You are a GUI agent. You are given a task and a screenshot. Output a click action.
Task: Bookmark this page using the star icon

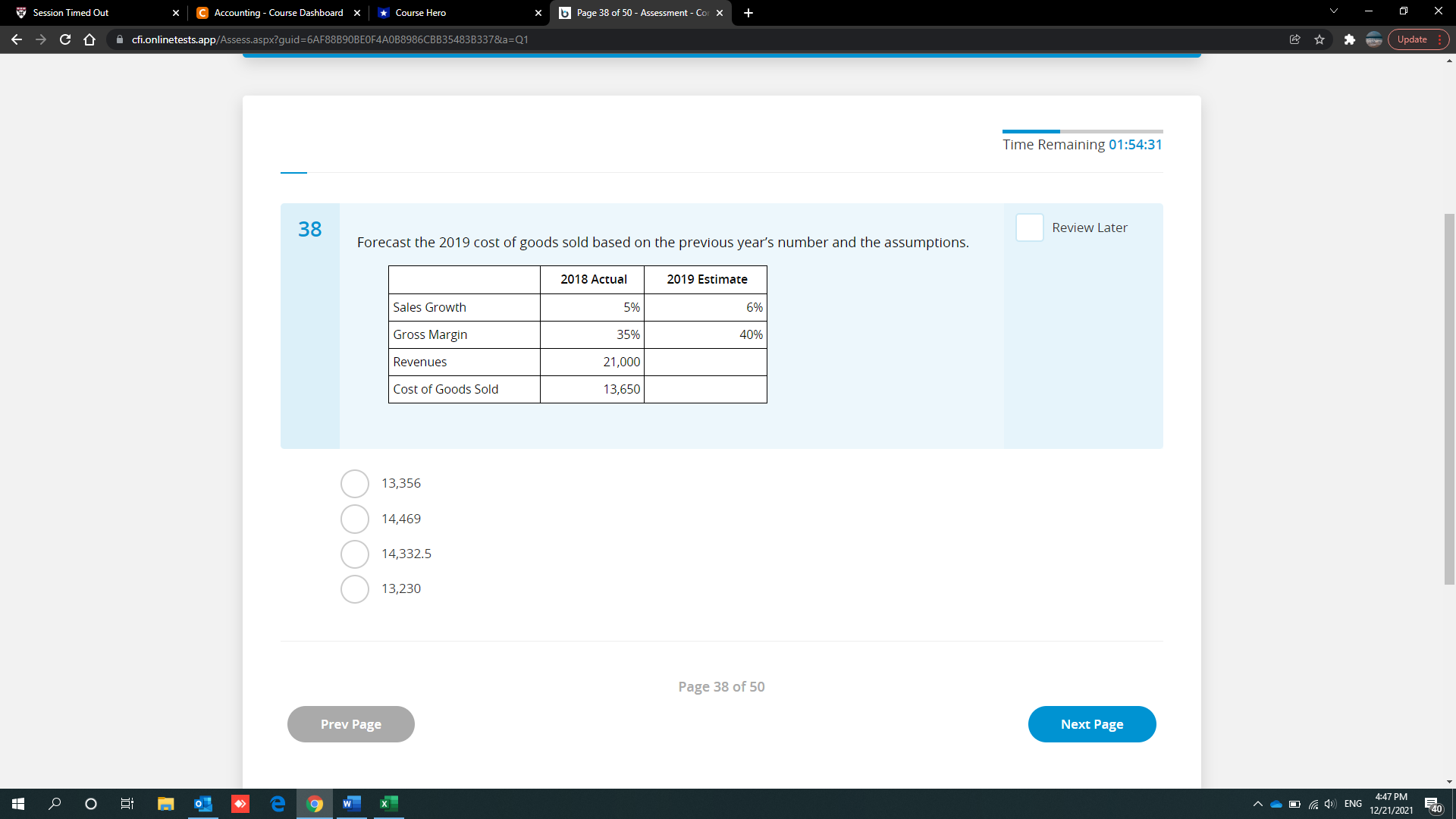pyautogui.click(x=1320, y=39)
